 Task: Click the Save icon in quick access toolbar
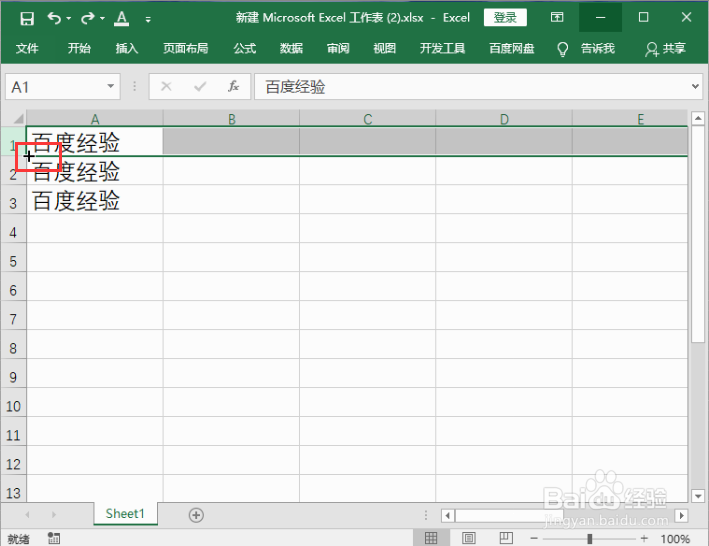click(x=27, y=19)
